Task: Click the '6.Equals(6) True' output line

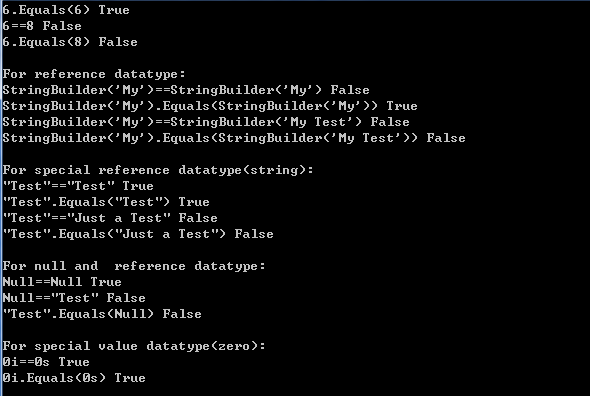Action: click(x=66, y=10)
